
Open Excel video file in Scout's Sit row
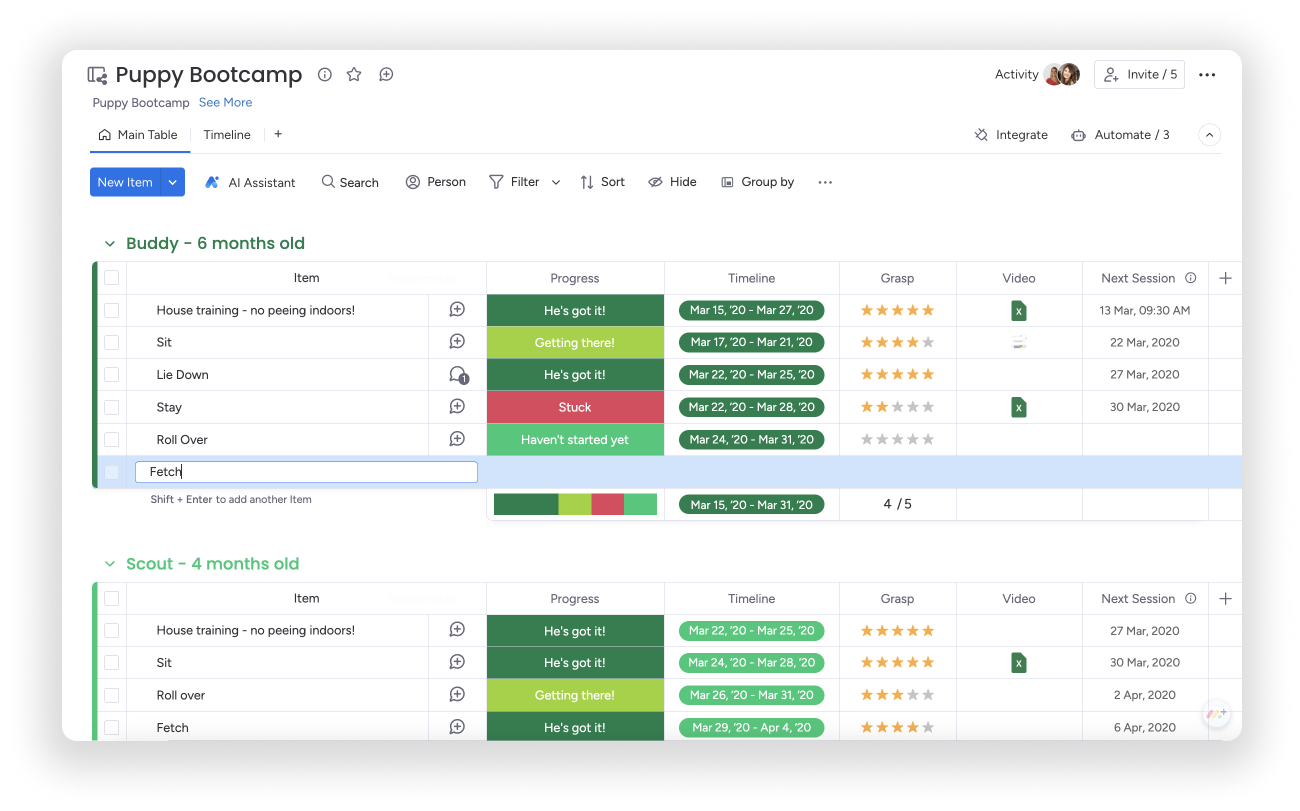pos(1018,662)
